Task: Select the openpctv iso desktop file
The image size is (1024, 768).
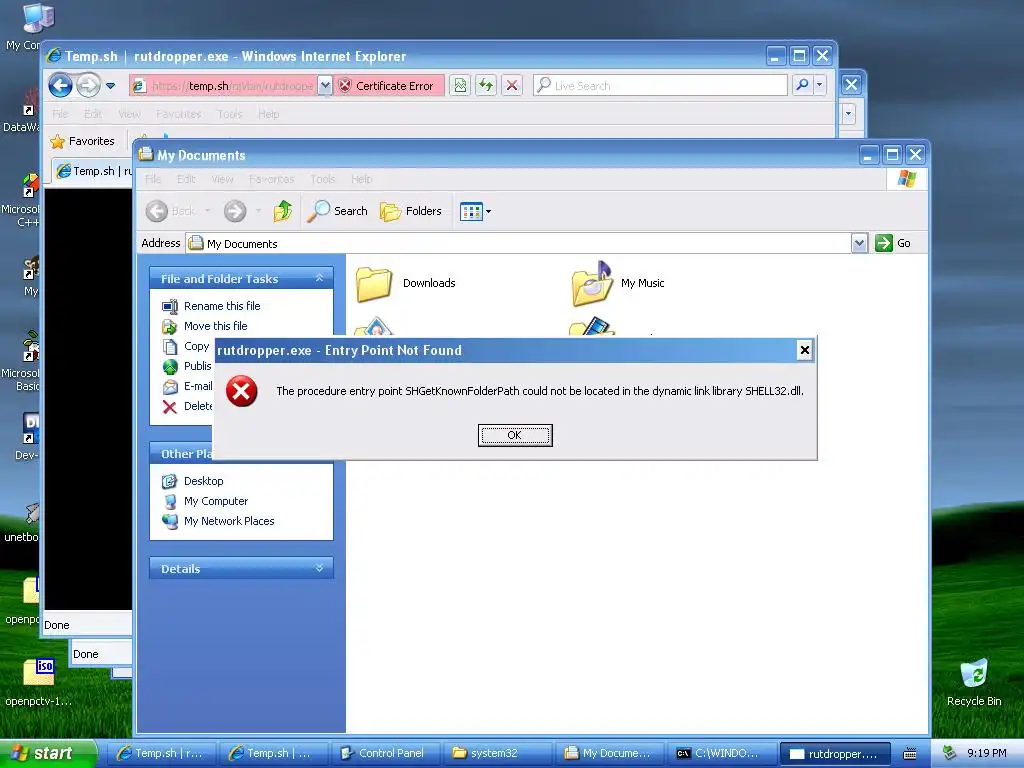Action: pyautogui.click(x=39, y=682)
